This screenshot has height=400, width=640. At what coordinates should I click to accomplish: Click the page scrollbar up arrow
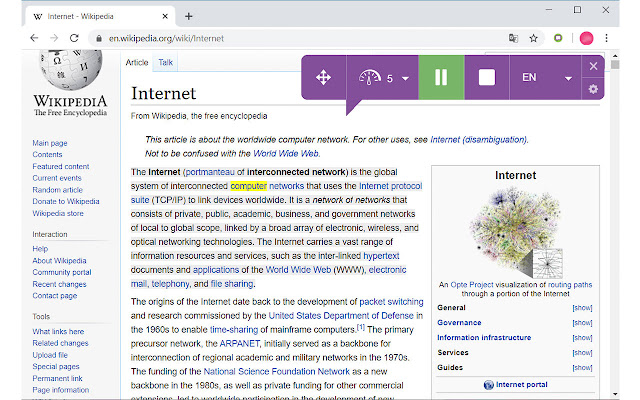coord(615,55)
